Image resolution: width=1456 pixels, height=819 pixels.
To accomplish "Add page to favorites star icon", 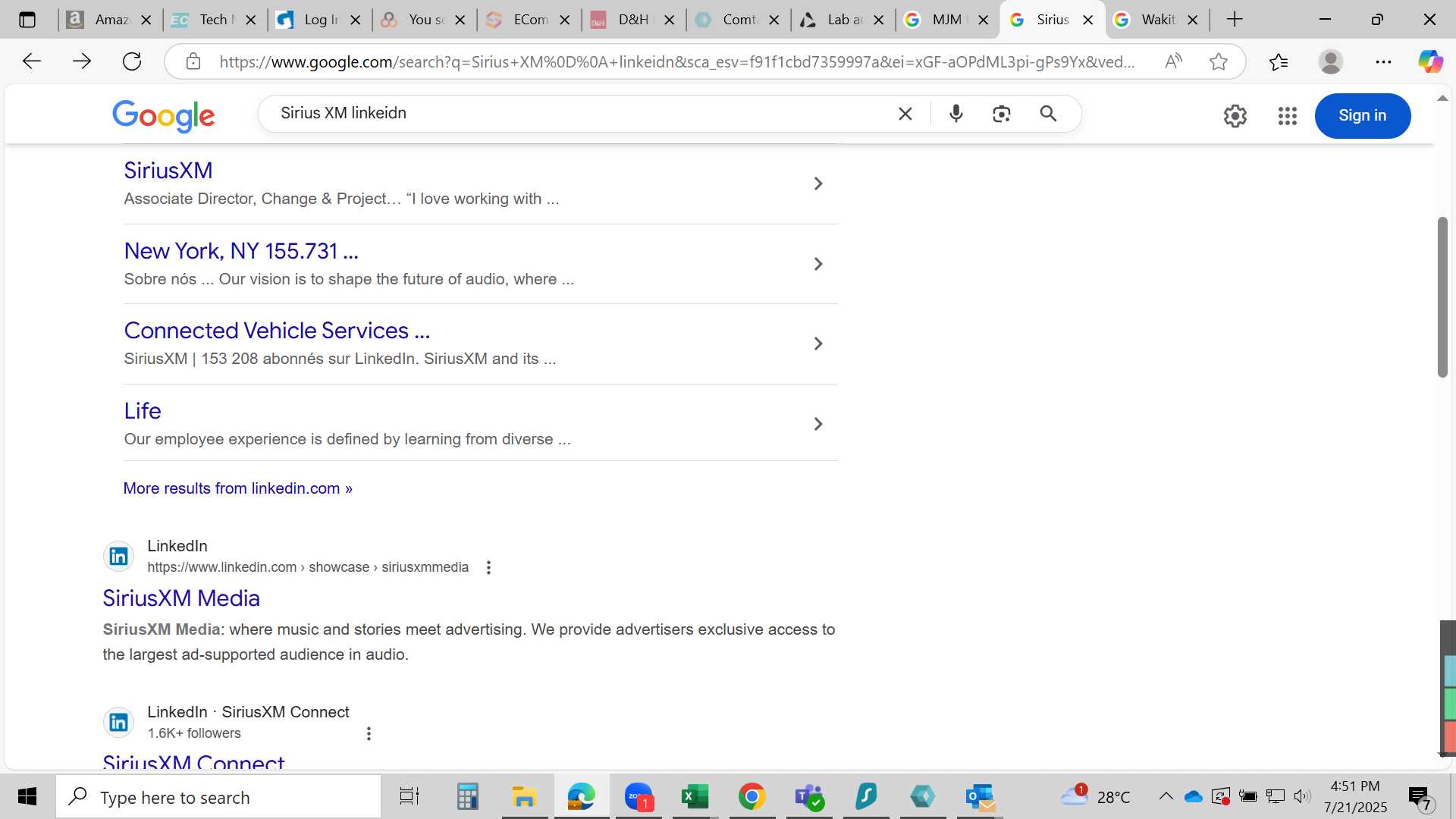I will pyautogui.click(x=1219, y=61).
